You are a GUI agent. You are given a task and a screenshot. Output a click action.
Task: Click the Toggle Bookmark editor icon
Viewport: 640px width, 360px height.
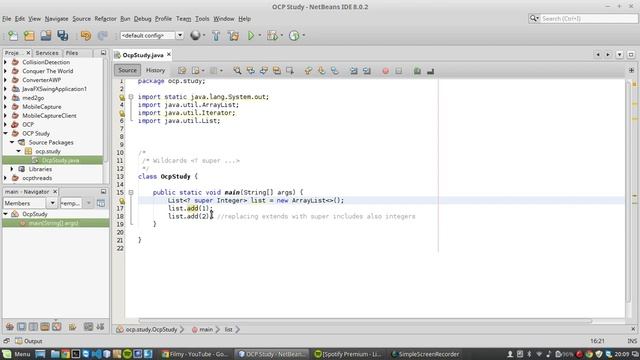335,71
